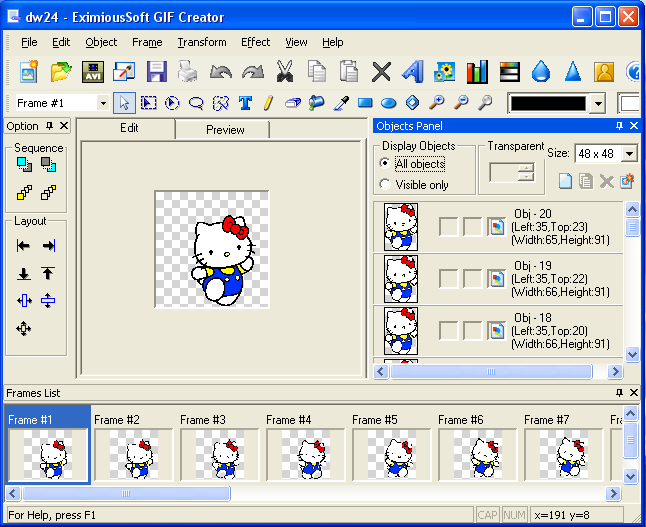Select the Eyedropper color picker tool
646x527 pixels.
341,103
